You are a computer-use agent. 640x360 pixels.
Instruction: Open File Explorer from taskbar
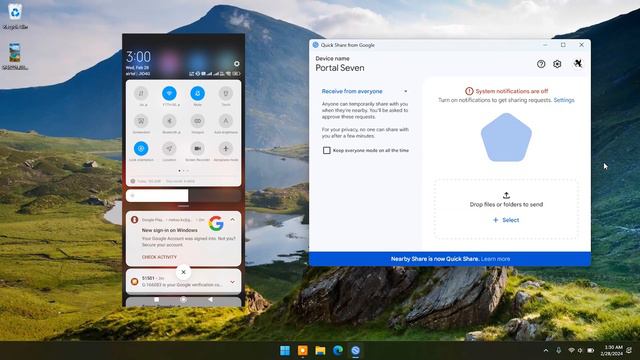pyautogui.click(x=320, y=350)
